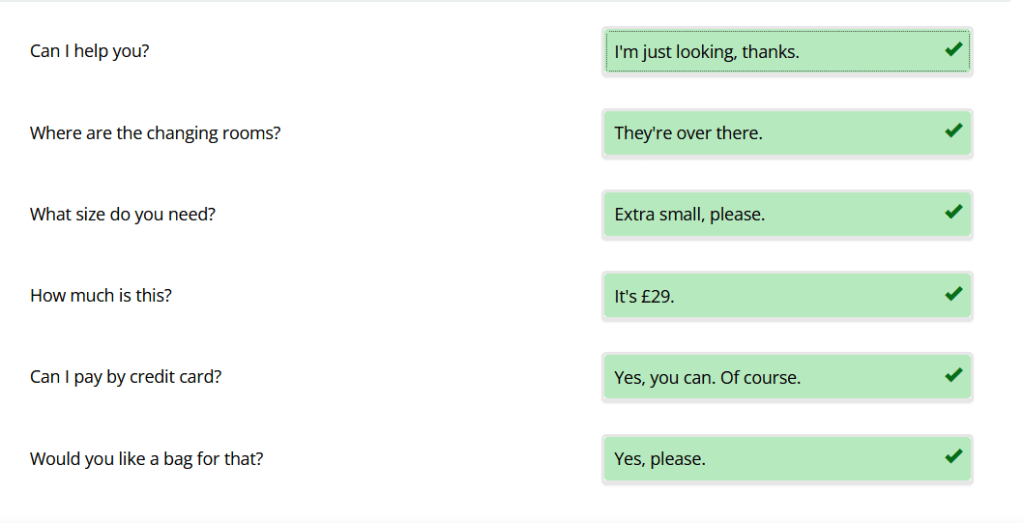The height and width of the screenshot is (523, 1023).
Task: Click the green checkmark beside "I'm just looking, thanks."
Action: 953,49
